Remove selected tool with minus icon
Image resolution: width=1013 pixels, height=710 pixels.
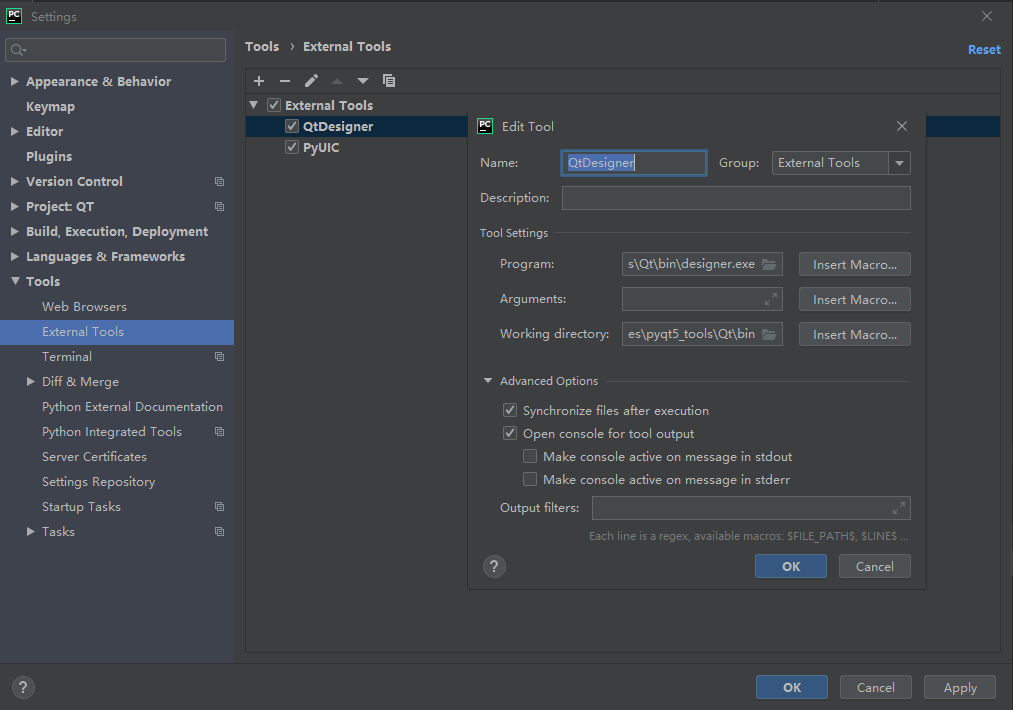[285, 81]
